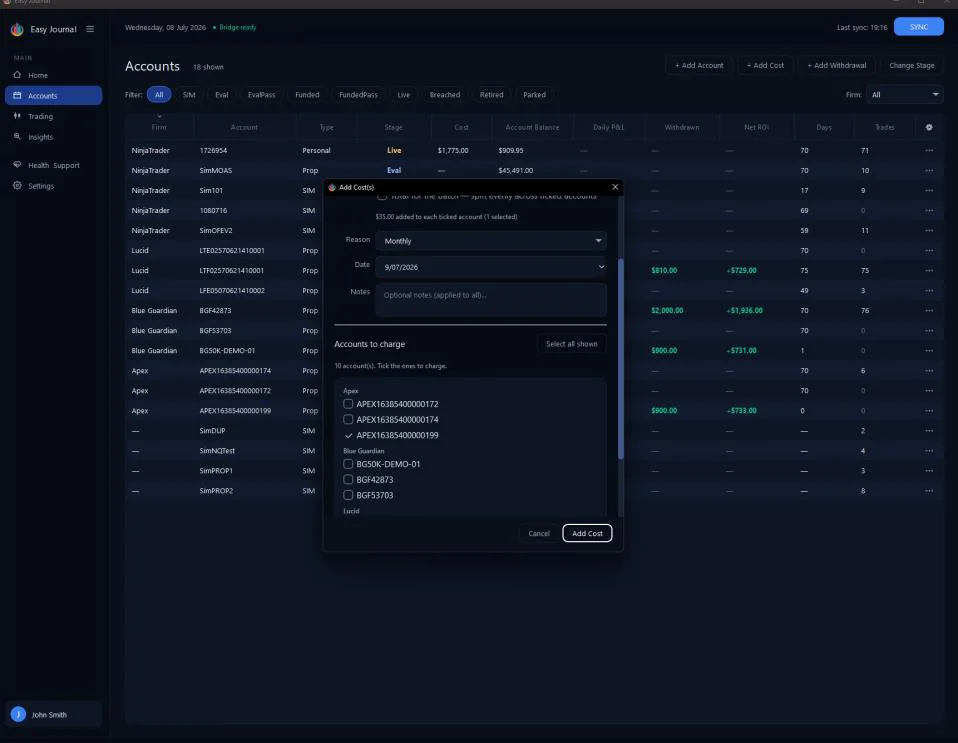Image resolution: width=958 pixels, height=743 pixels.
Task: Click the Add Withdrawal toolbar button
Action: coord(836,65)
